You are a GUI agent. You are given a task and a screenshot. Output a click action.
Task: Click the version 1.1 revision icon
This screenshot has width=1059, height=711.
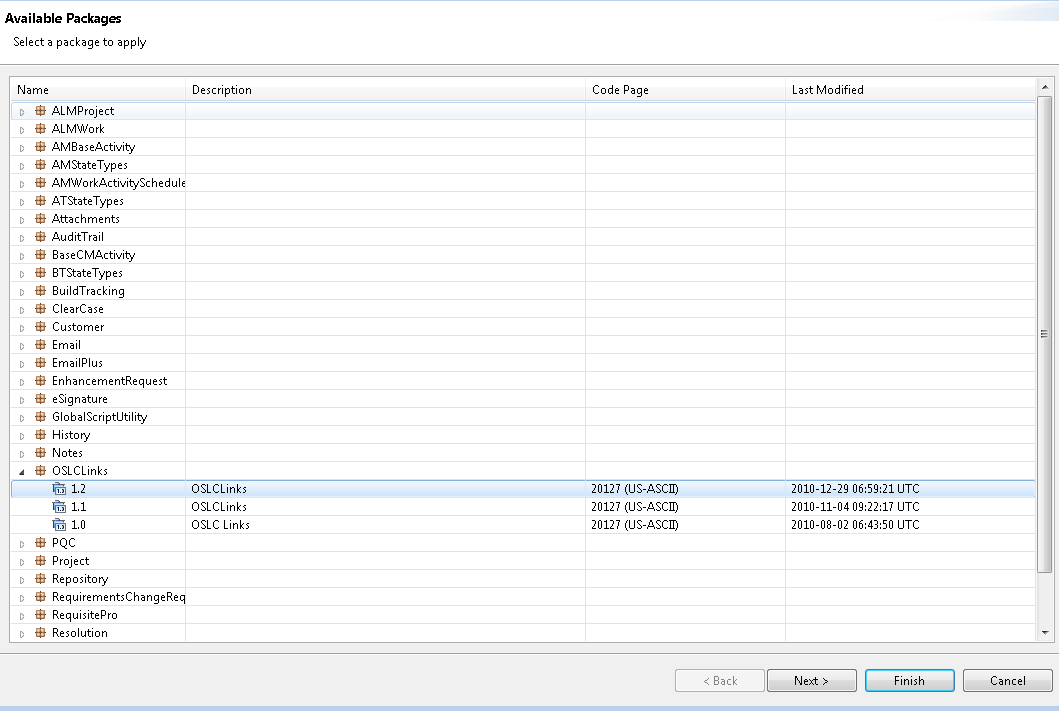(59, 507)
